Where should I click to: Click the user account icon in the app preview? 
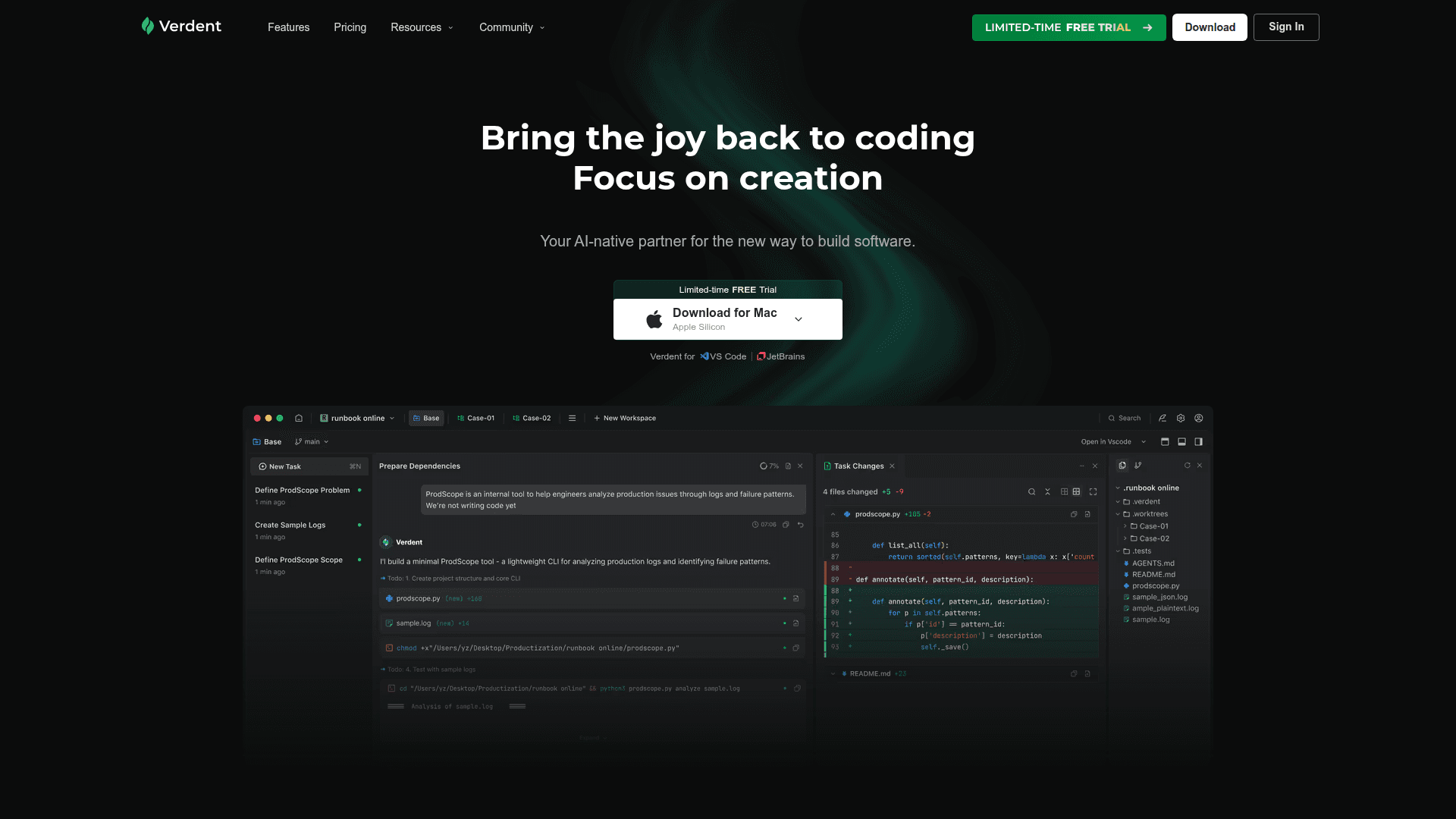pyautogui.click(x=1199, y=418)
